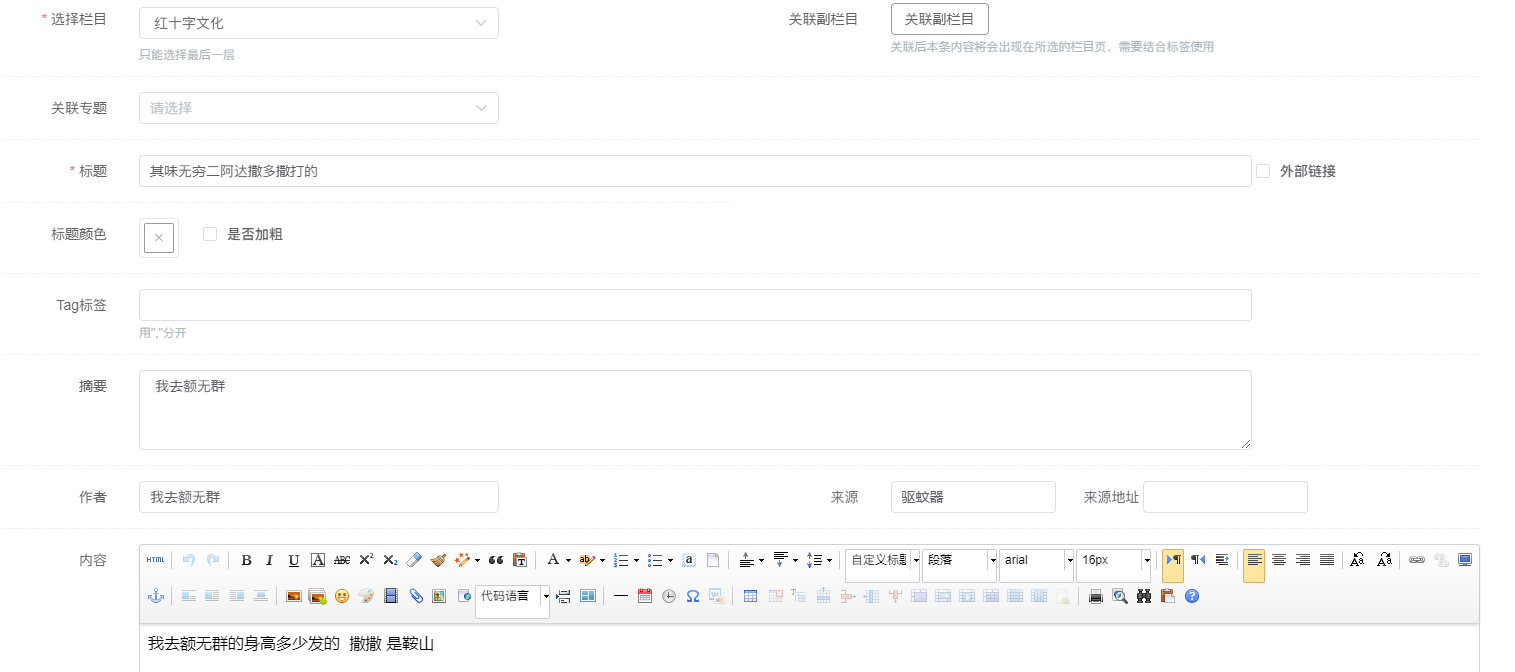Click the eraser clear-format icon
This screenshot has width=1515, height=672.
[414, 560]
